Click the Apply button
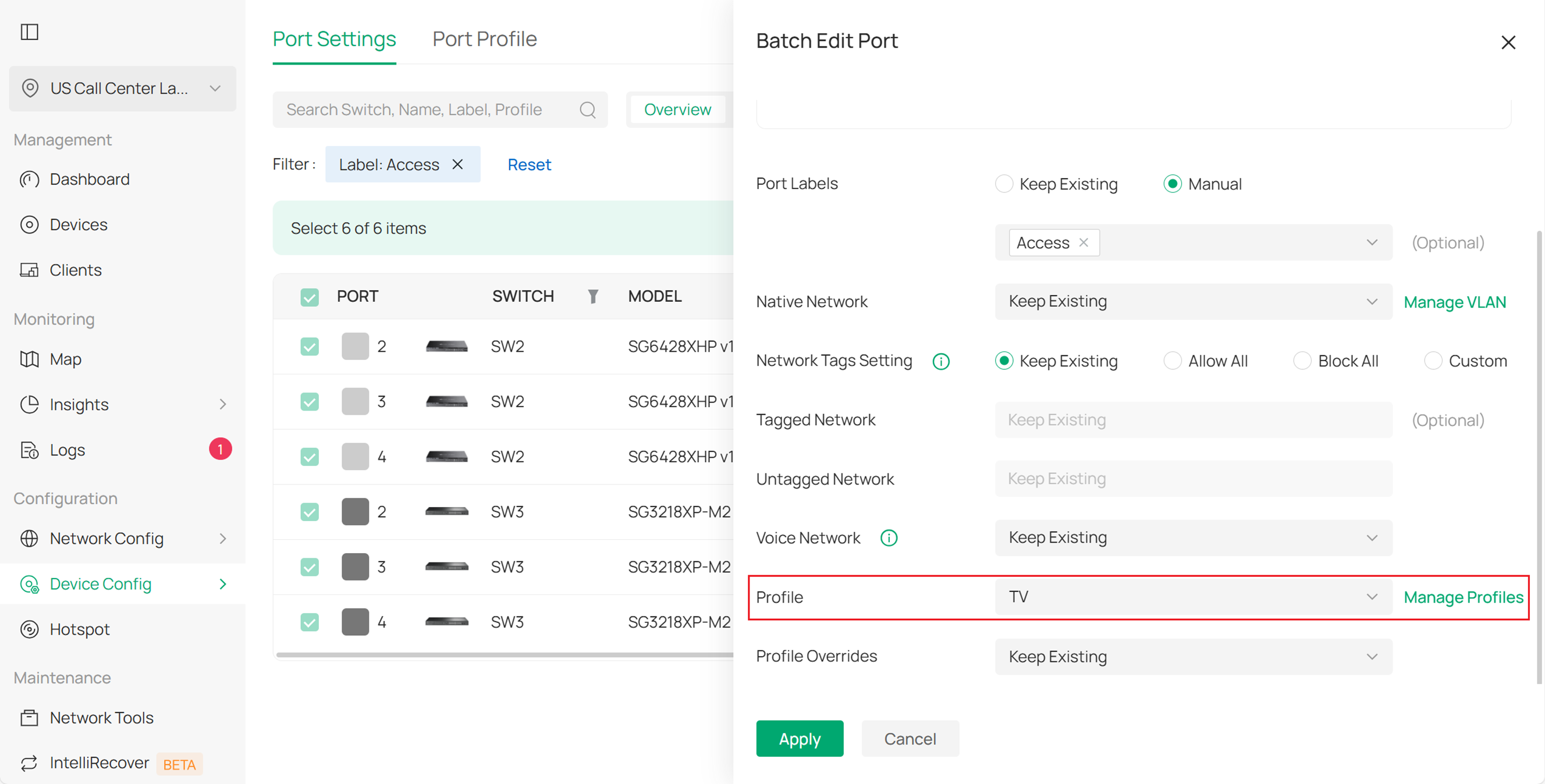1545x784 pixels. point(800,739)
